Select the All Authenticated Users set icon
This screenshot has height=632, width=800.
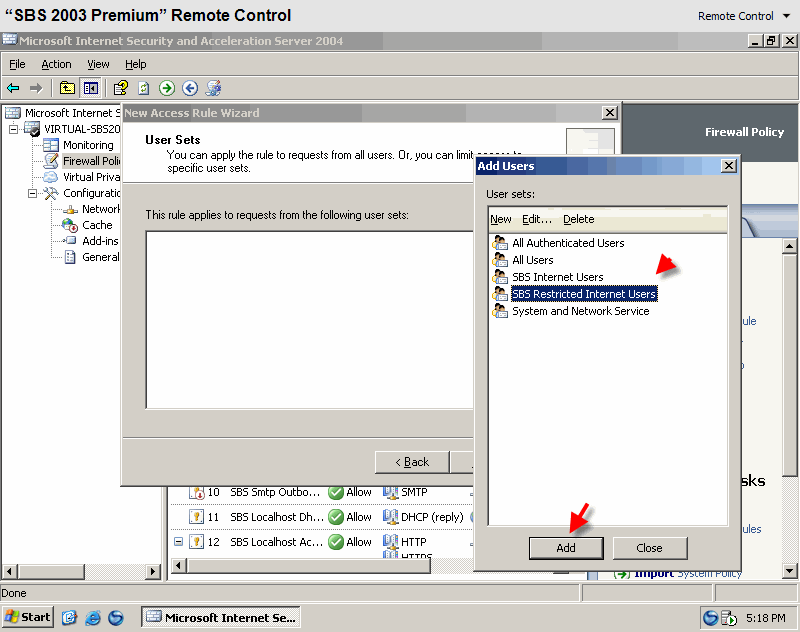click(500, 243)
